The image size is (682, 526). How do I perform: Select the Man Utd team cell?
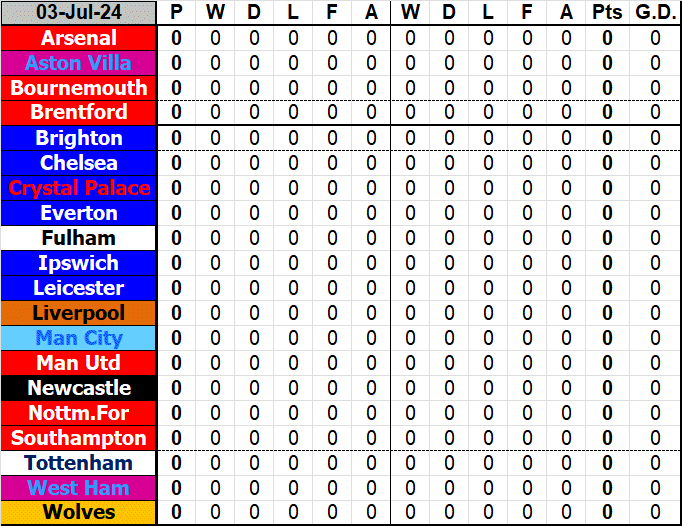pos(79,363)
